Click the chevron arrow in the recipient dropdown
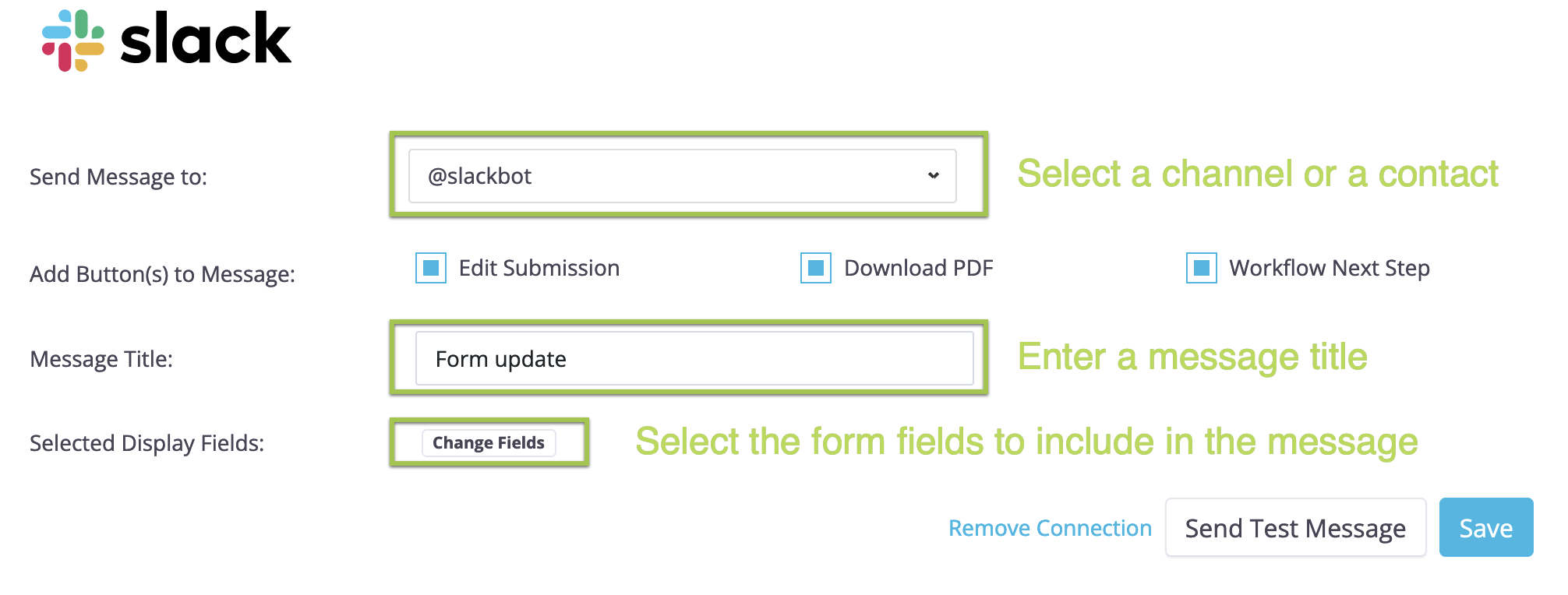 click(x=933, y=176)
